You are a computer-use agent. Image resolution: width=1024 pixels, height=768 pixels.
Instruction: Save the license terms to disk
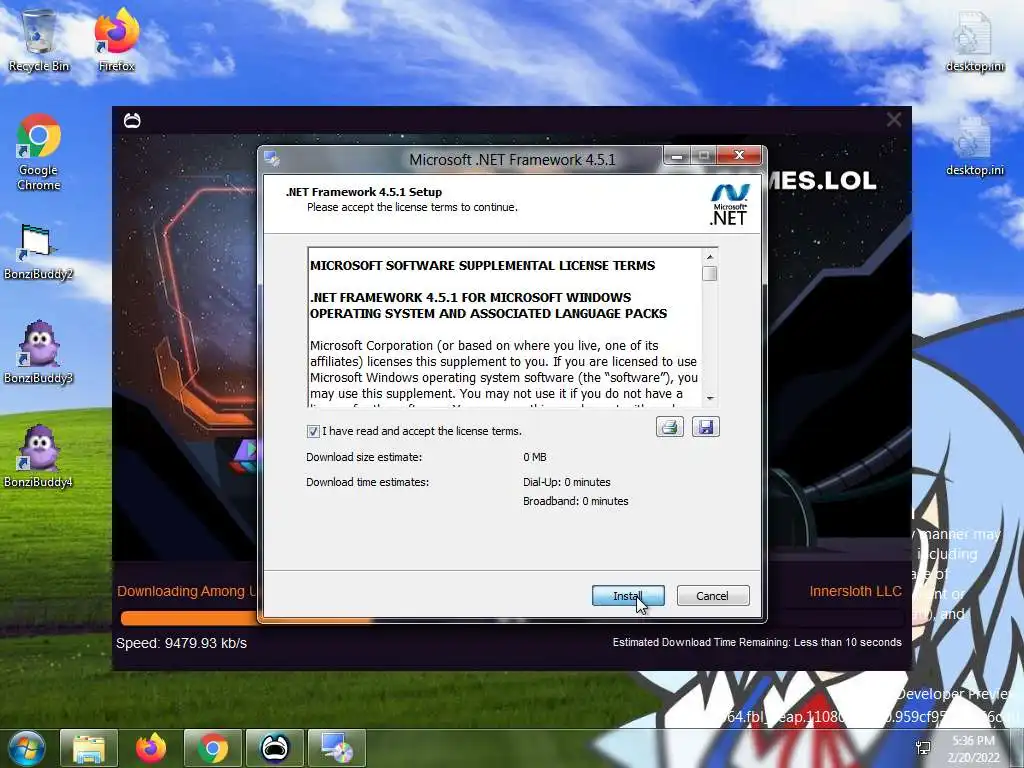tap(705, 427)
